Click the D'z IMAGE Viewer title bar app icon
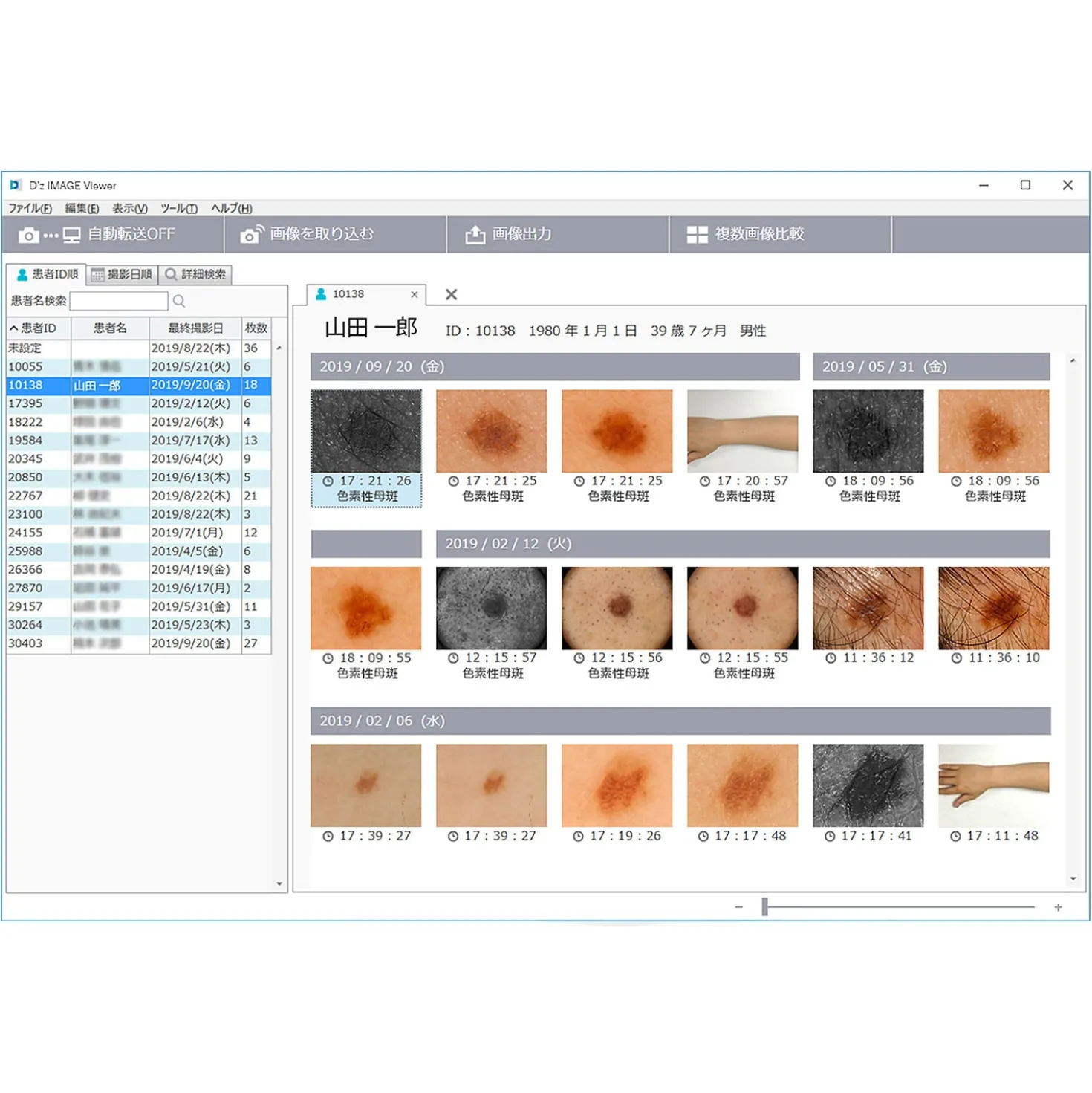Screen dimensions: 1092x1093 [x=16, y=185]
